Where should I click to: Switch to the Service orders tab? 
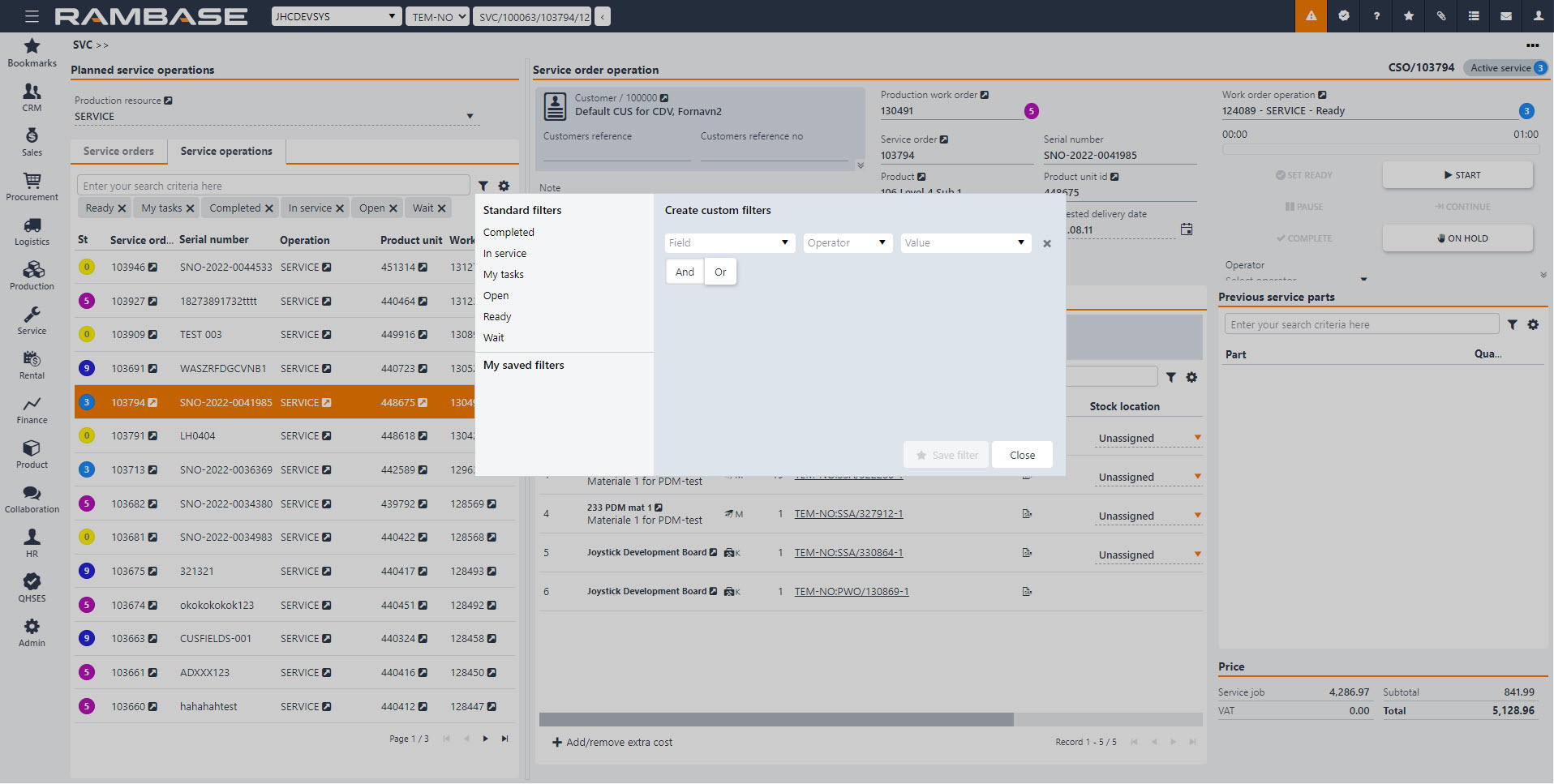118,152
